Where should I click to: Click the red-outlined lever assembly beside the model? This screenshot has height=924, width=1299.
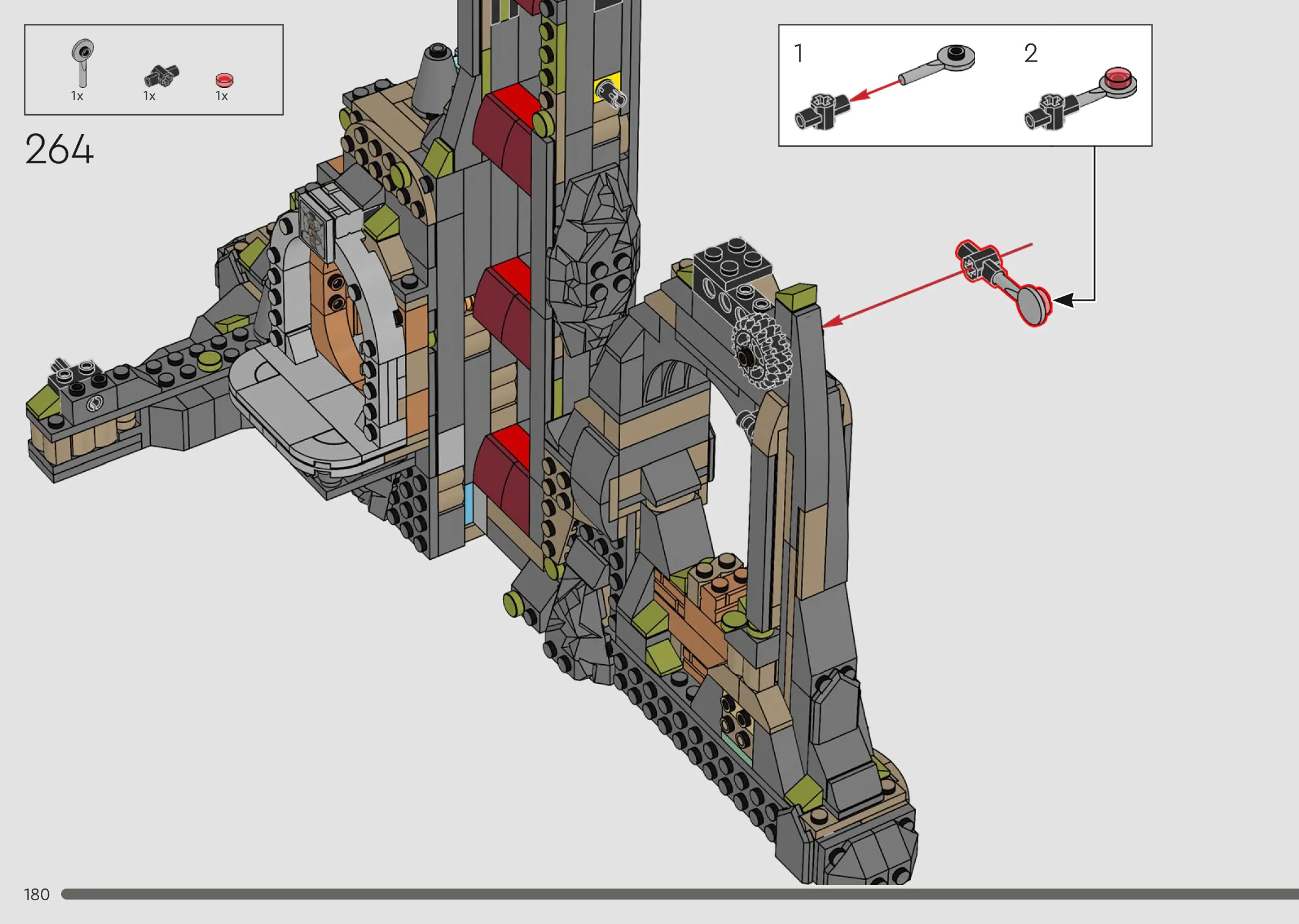[1004, 284]
